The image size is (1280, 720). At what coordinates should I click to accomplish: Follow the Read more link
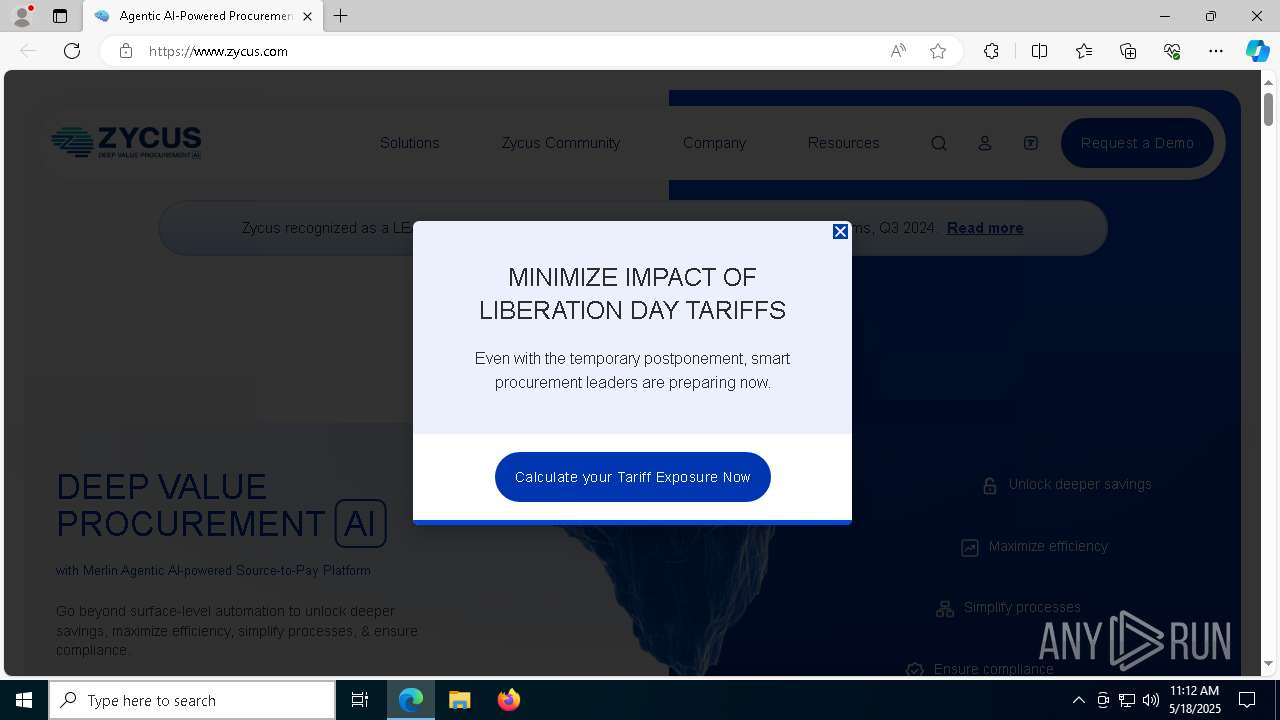point(985,228)
